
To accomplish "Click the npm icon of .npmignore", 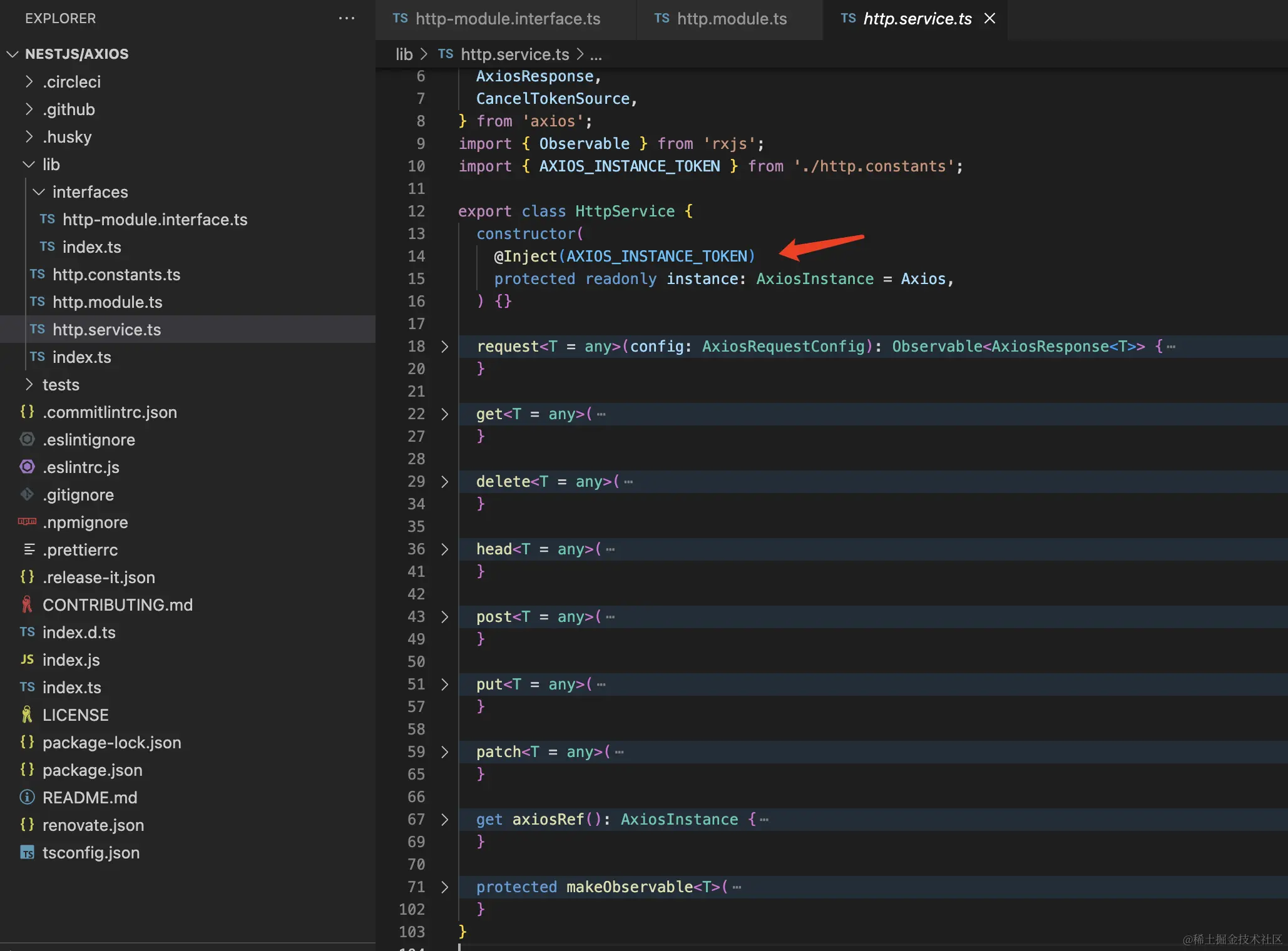I will (x=27, y=521).
